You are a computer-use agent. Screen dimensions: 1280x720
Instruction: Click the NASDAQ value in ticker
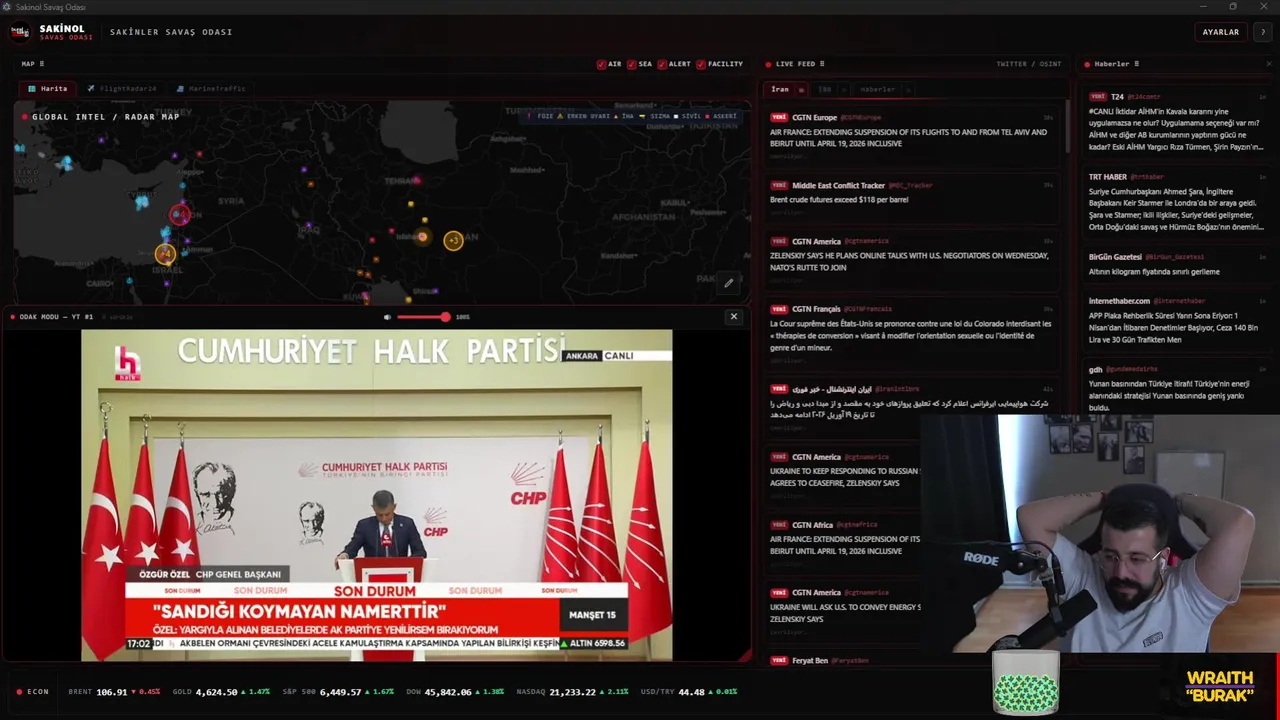(573, 692)
